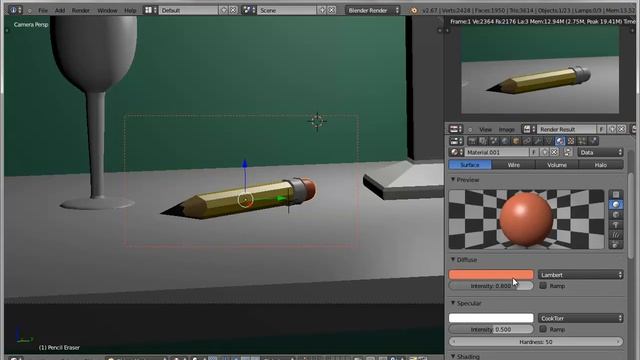Image resolution: width=640 pixels, height=360 pixels.
Task: Open the World properties tab icon
Action: [505, 141]
